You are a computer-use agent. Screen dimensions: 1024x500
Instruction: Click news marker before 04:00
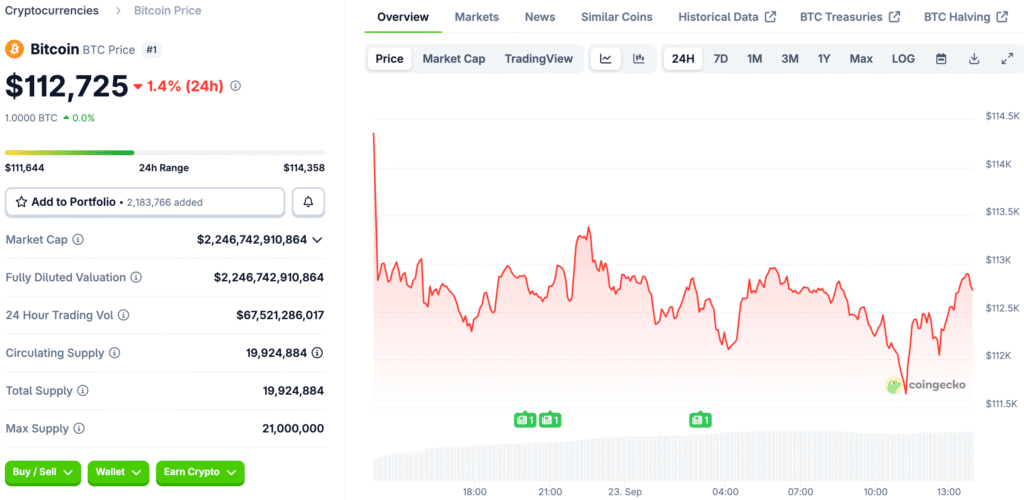[x=700, y=420]
